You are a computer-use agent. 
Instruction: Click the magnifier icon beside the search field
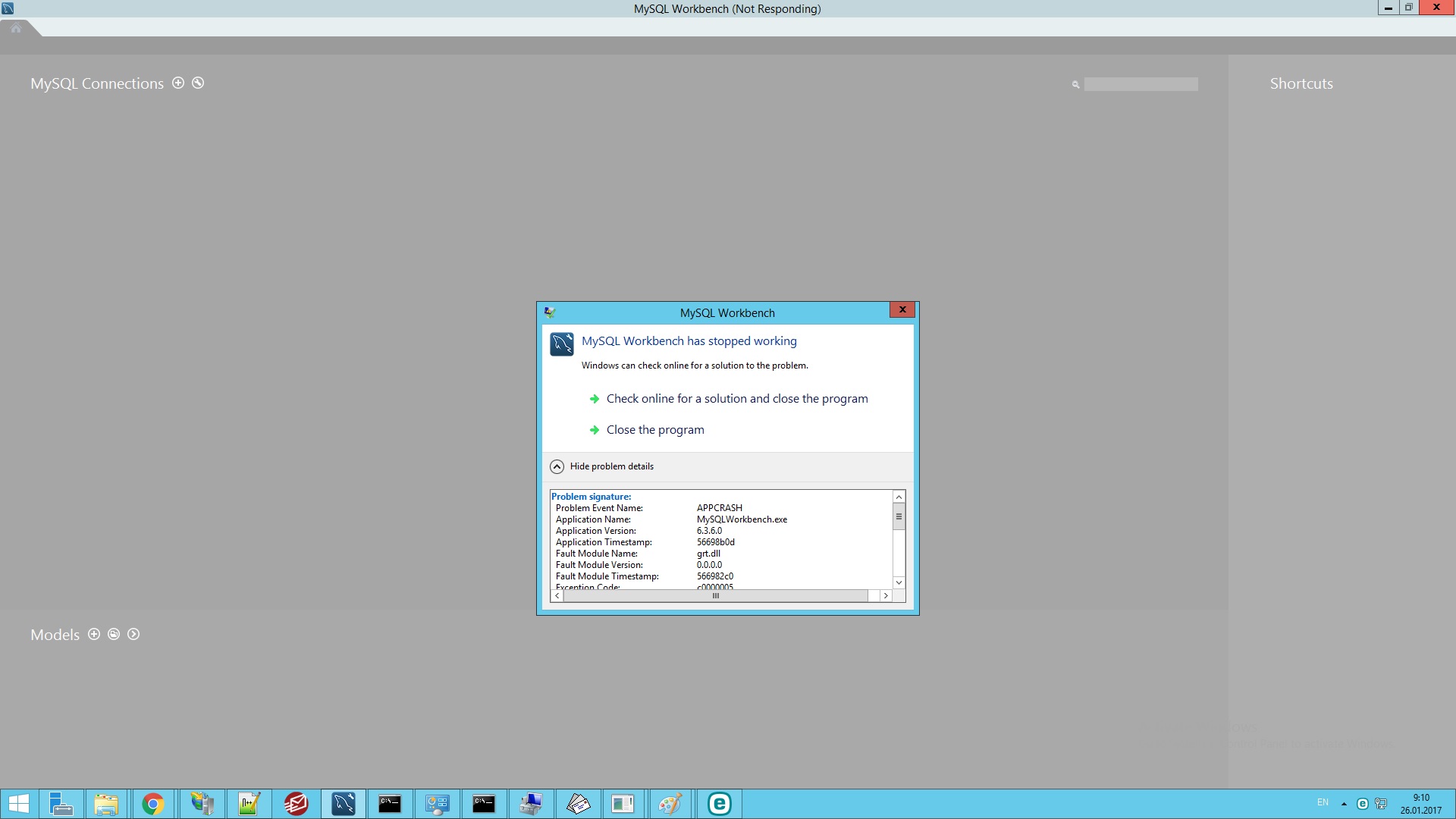(x=1075, y=84)
